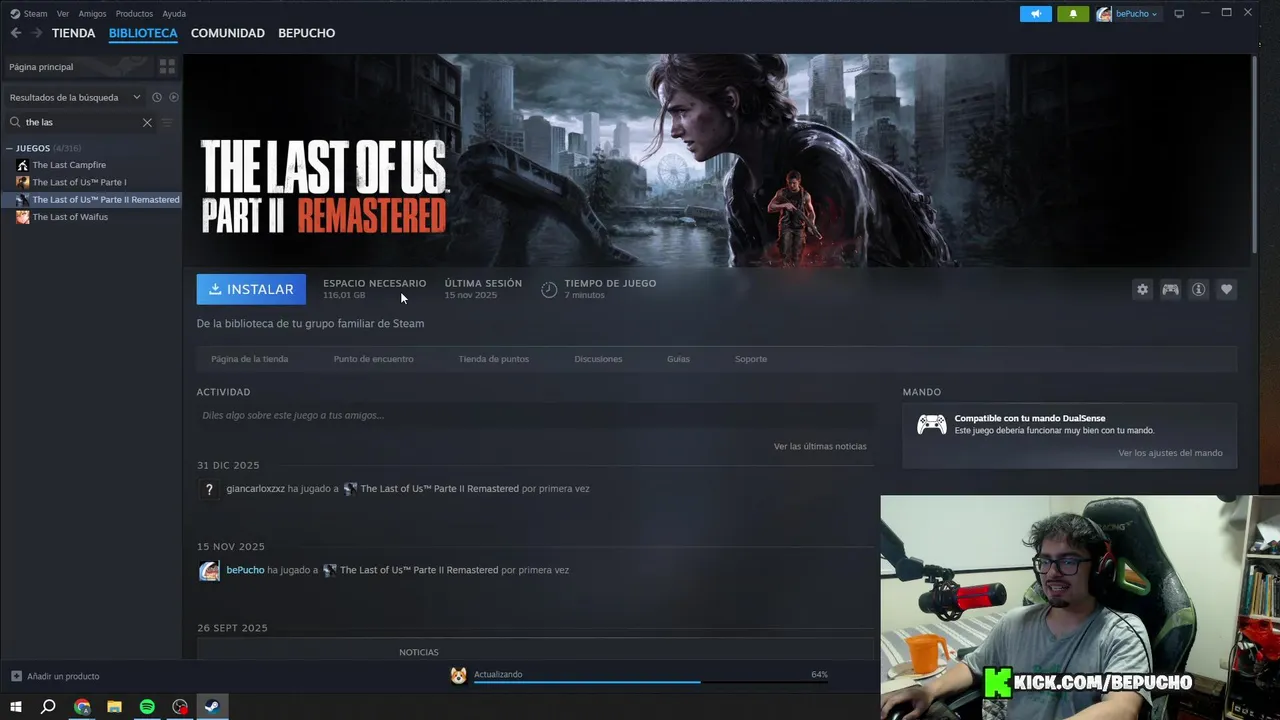
Task: Go back with the left arrow
Action: (x=15, y=33)
